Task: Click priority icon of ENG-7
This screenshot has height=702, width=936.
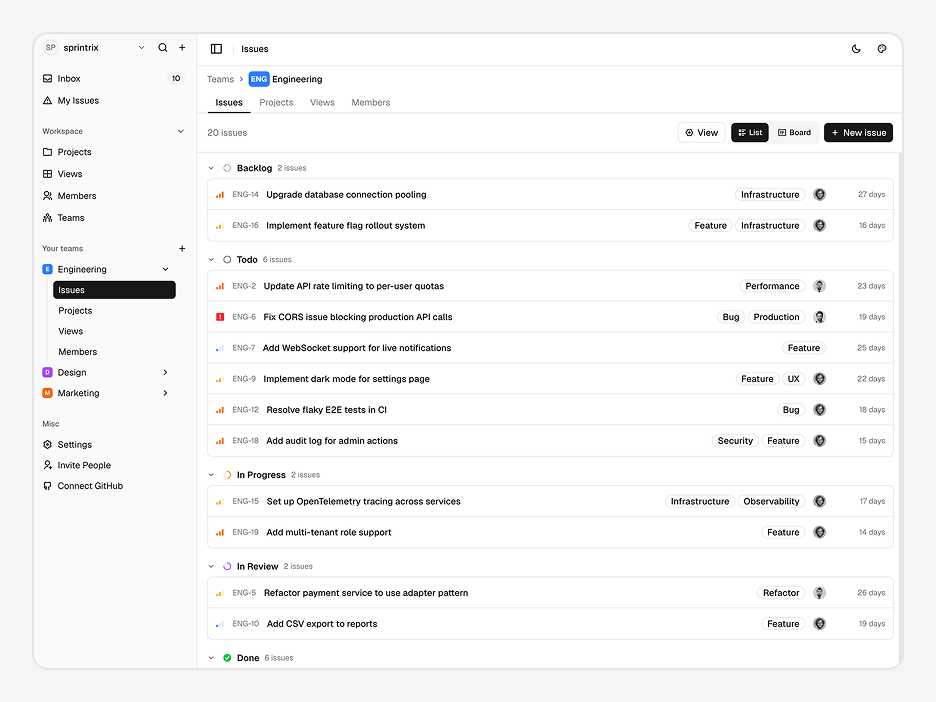Action: pos(220,348)
